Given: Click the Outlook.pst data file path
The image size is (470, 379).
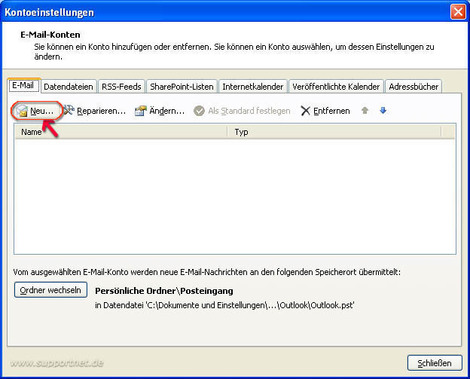Looking at the screenshot, I should coord(224,305).
